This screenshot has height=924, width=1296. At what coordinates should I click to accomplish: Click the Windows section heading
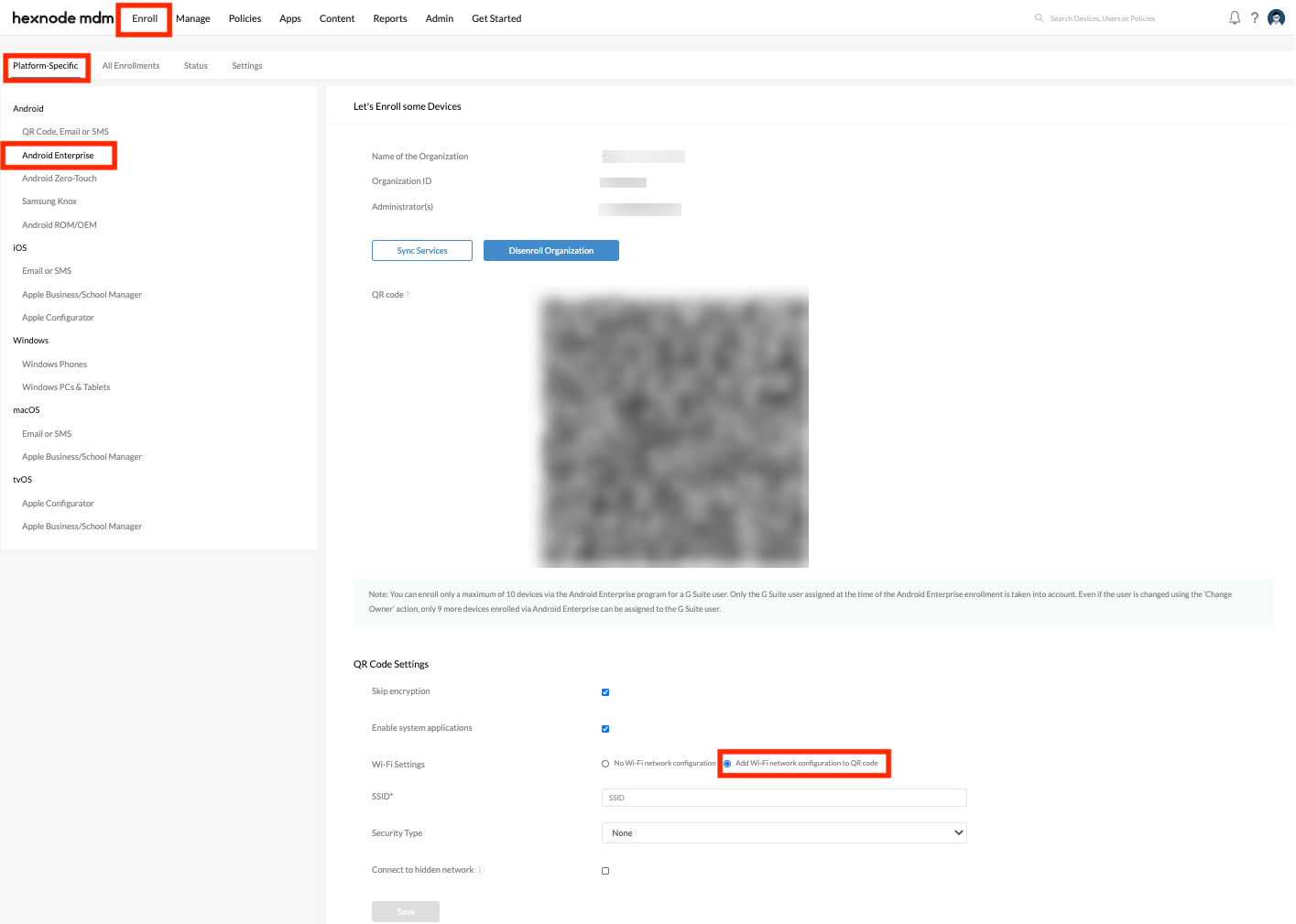31,341
